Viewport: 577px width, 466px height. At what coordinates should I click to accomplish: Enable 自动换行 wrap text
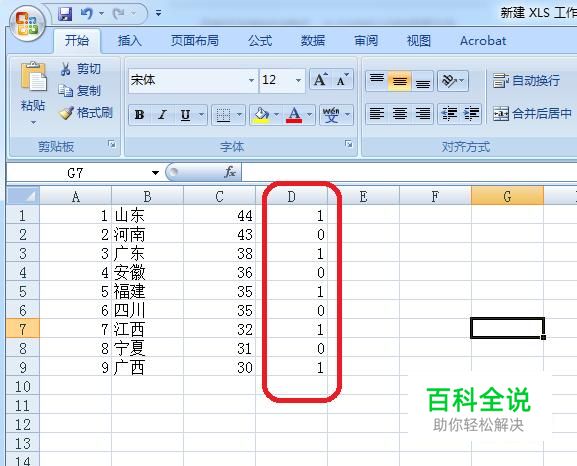pyautogui.click(x=527, y=80)
